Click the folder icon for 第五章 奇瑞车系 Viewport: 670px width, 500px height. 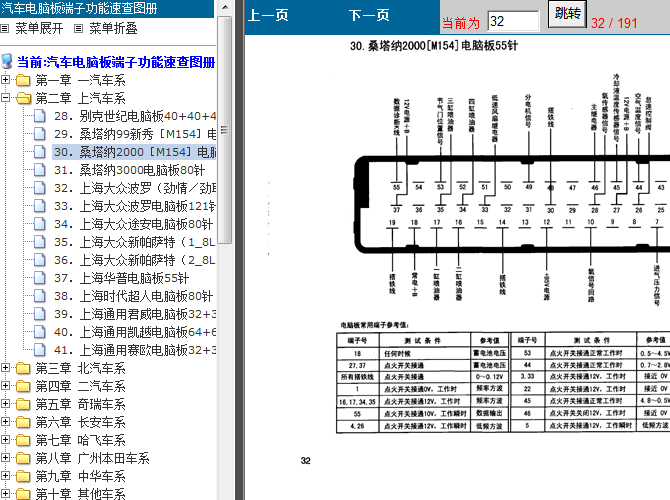click(23, 404)
